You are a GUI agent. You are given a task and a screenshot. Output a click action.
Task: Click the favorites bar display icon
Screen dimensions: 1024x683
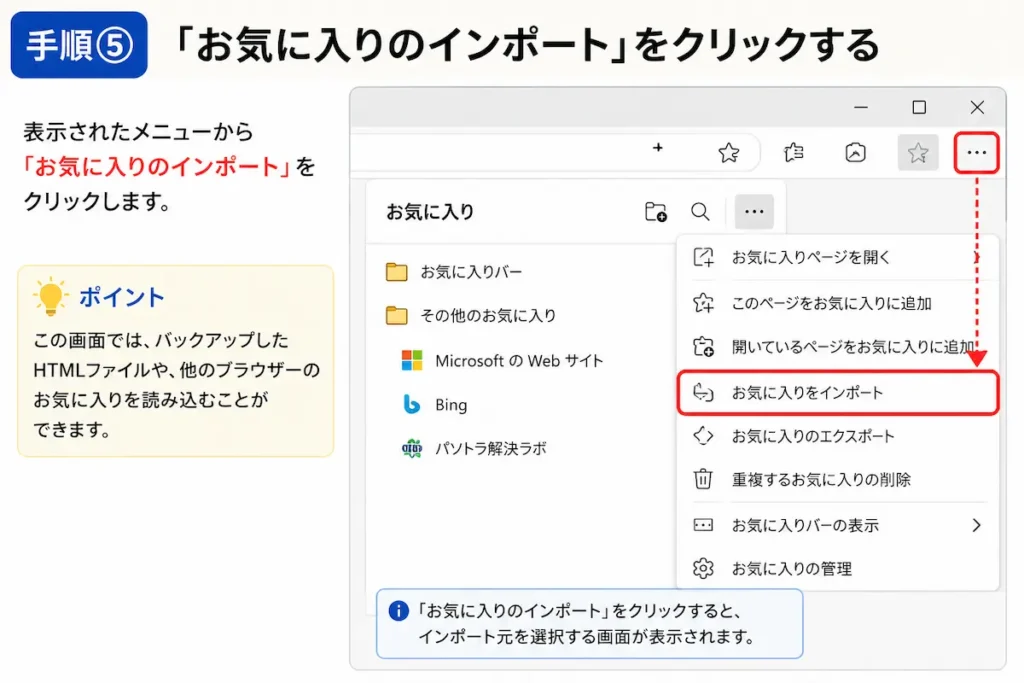pyautogui.click(x=703, y=525)
